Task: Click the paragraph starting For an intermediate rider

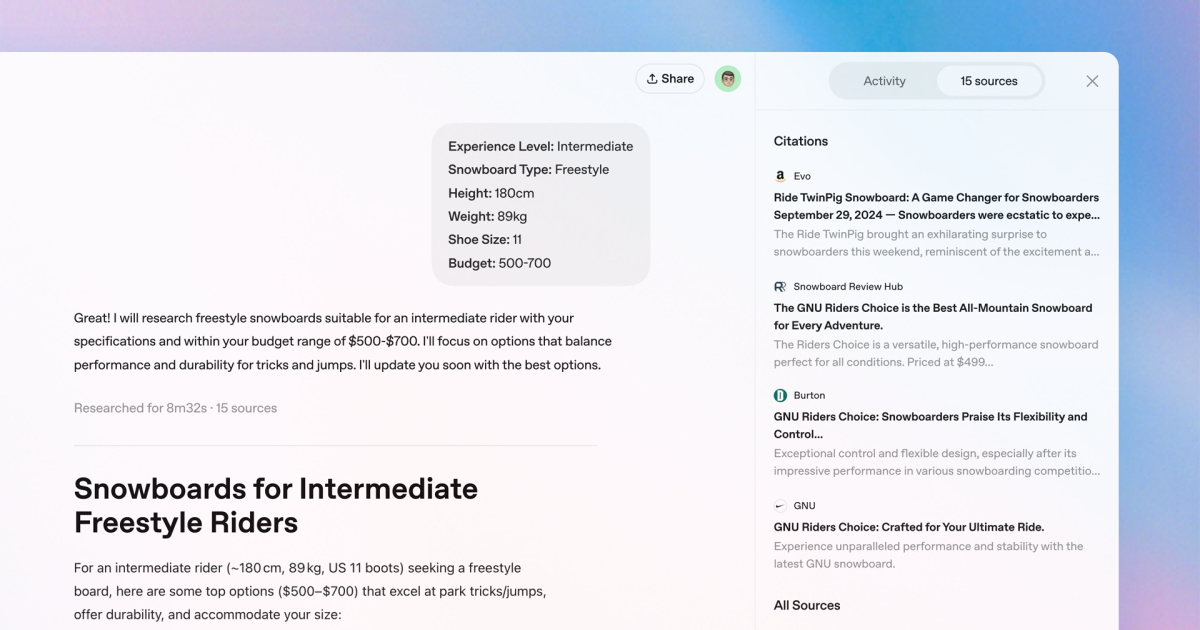Action: click(x=311, y=591)
